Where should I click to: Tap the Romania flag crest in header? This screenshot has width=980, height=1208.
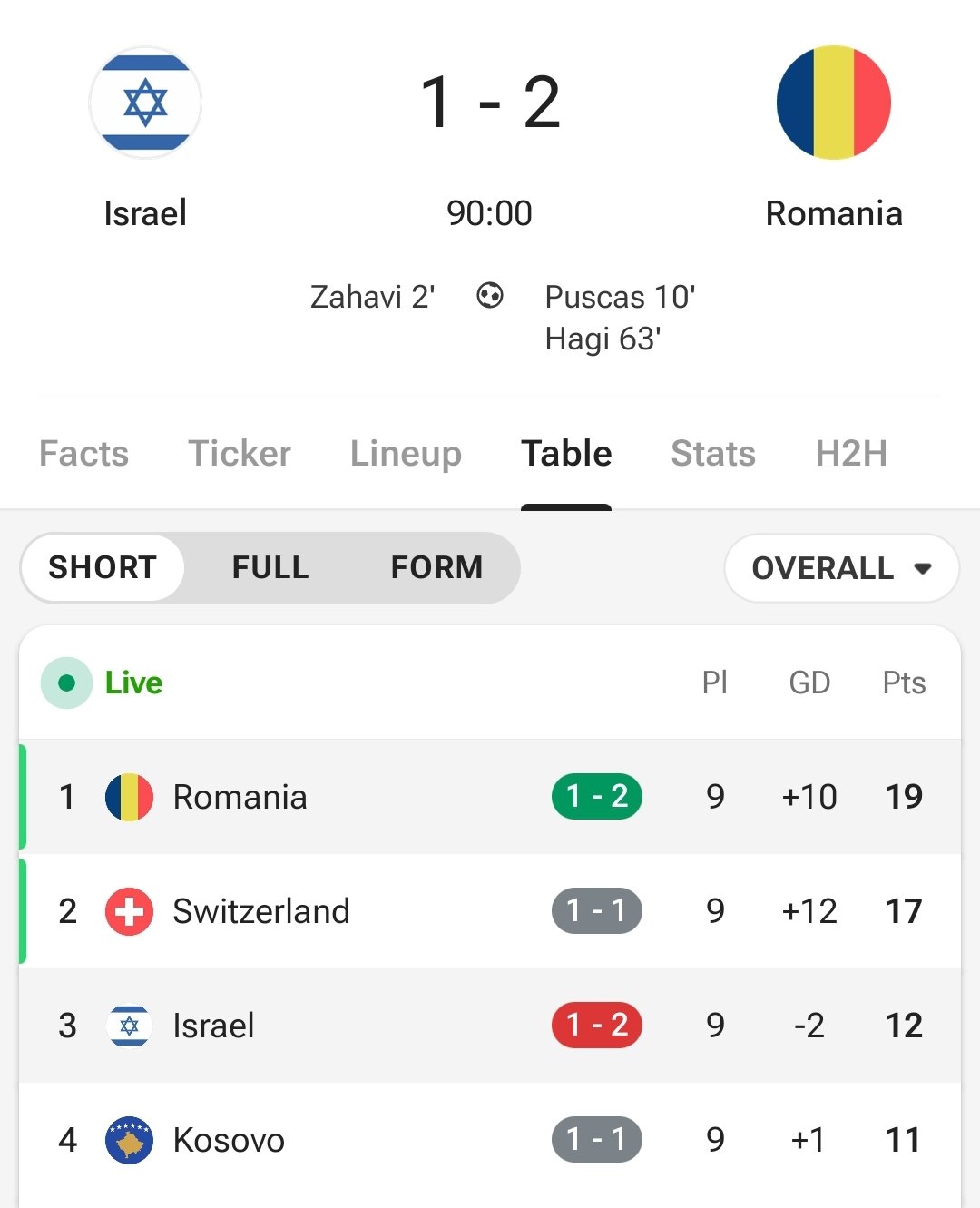[x=834, y=103]
